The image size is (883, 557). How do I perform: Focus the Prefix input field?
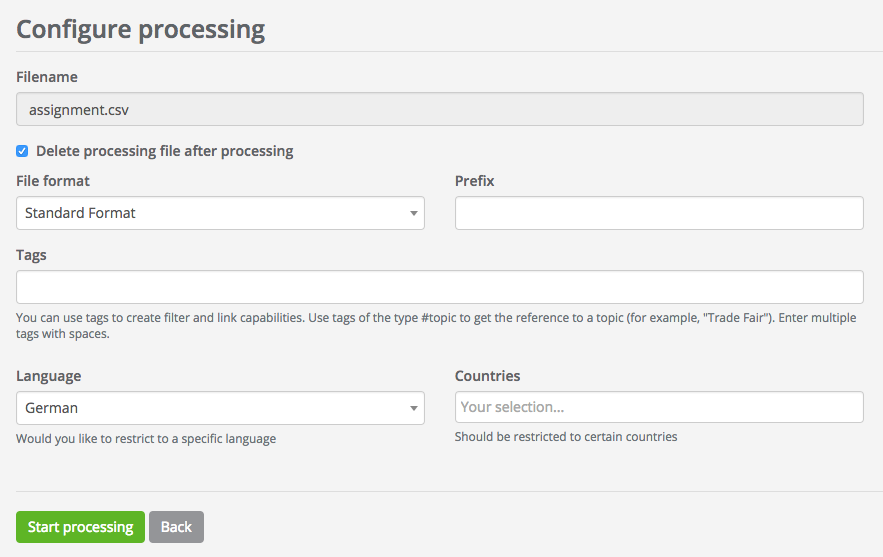tap(658, 213)
